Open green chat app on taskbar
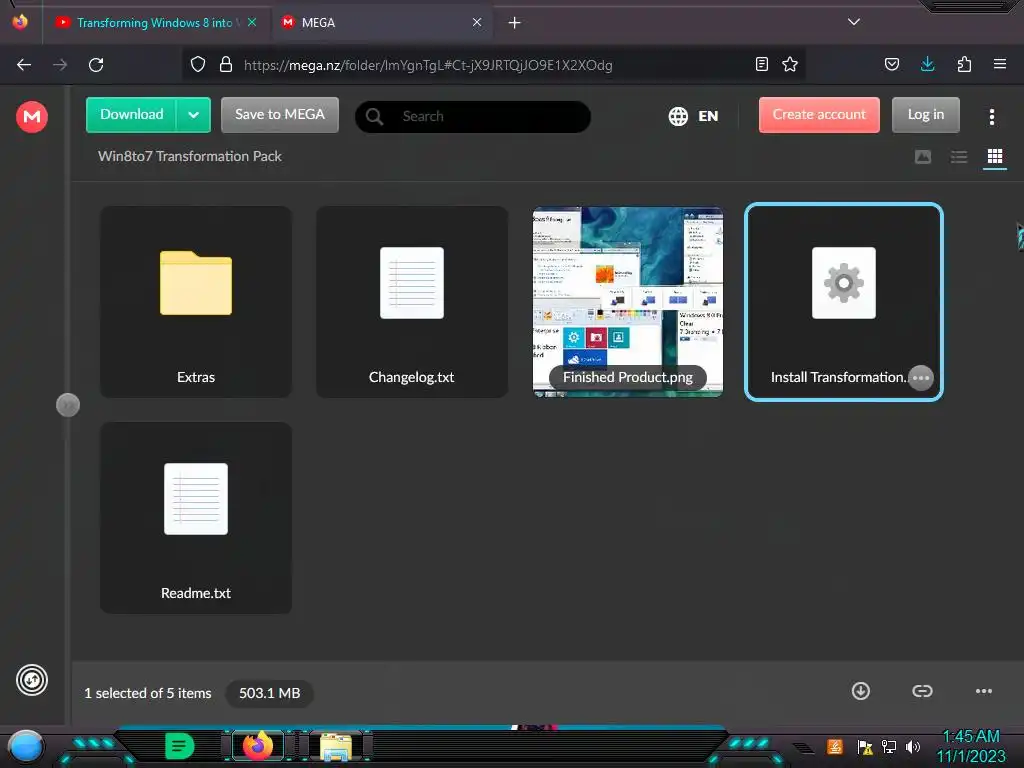This screenshot has width=1024, height=768. coord(179,746)
